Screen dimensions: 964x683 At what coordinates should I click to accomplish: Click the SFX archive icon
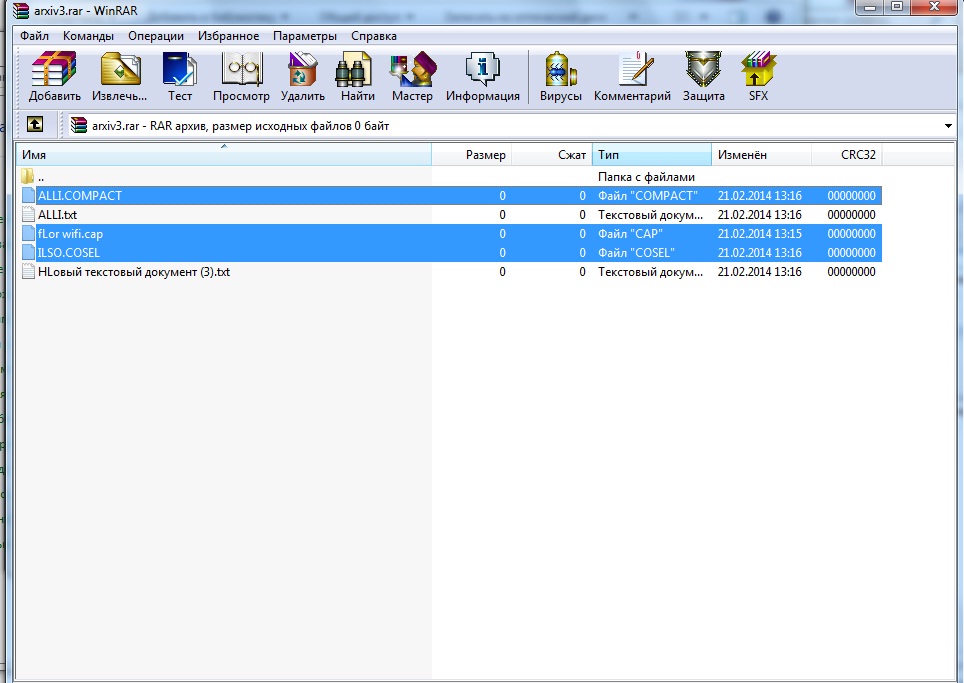tap(758, 69)
